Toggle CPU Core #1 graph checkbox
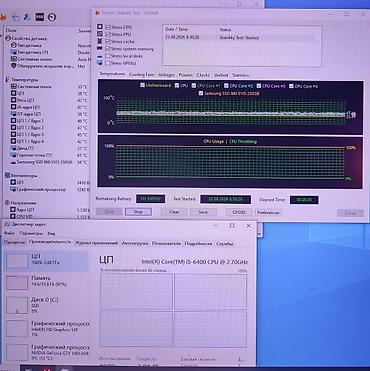 pos(193,86)
